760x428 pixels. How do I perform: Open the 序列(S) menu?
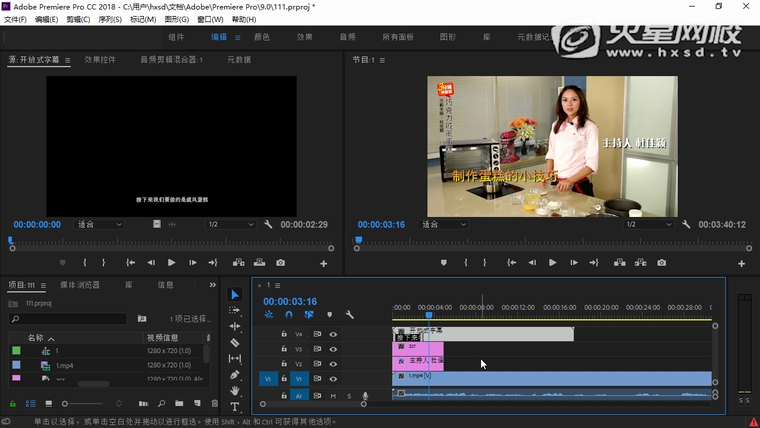tap(110, 19)
